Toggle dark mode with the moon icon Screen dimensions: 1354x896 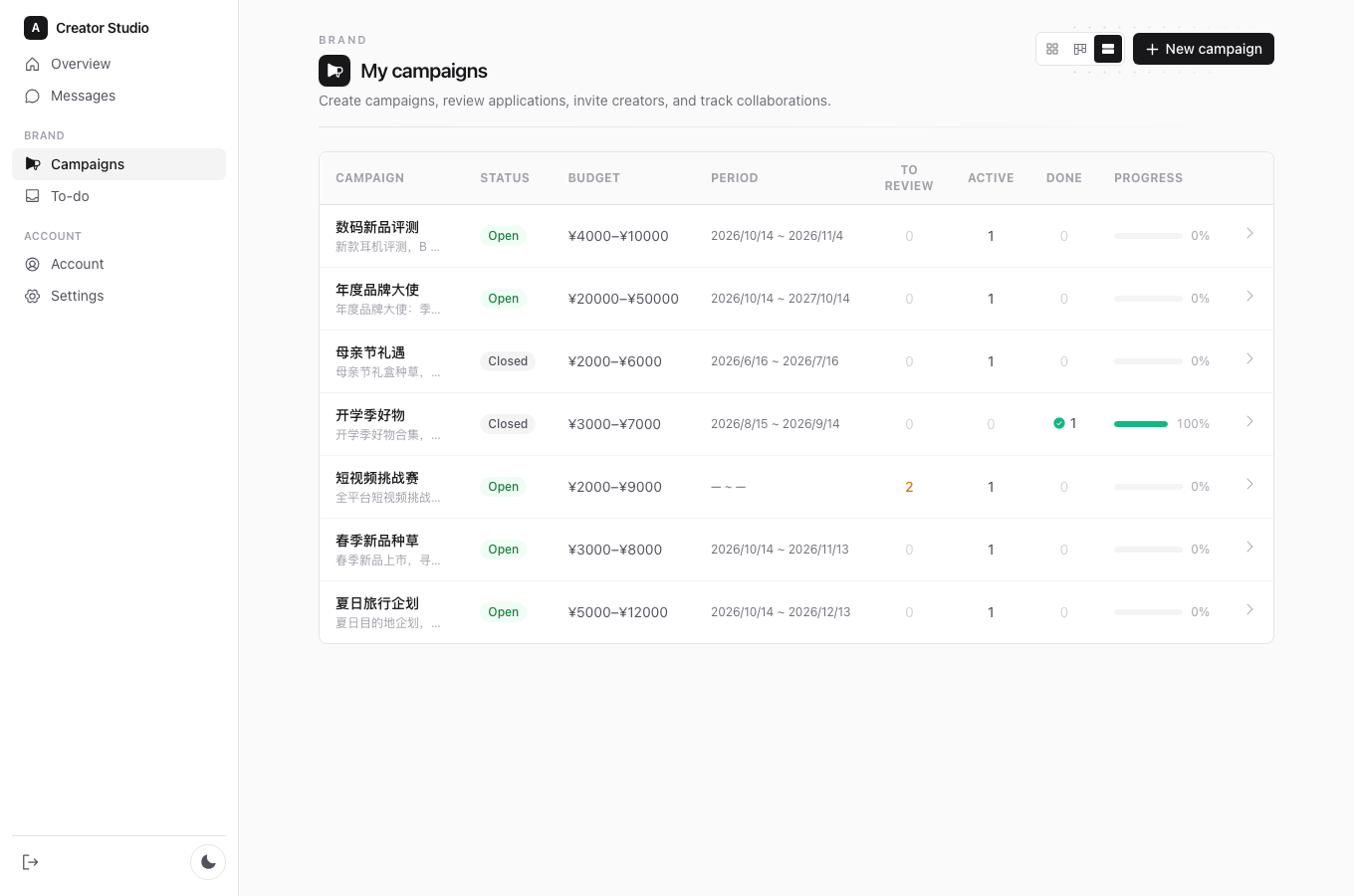(x=208, y=862)
